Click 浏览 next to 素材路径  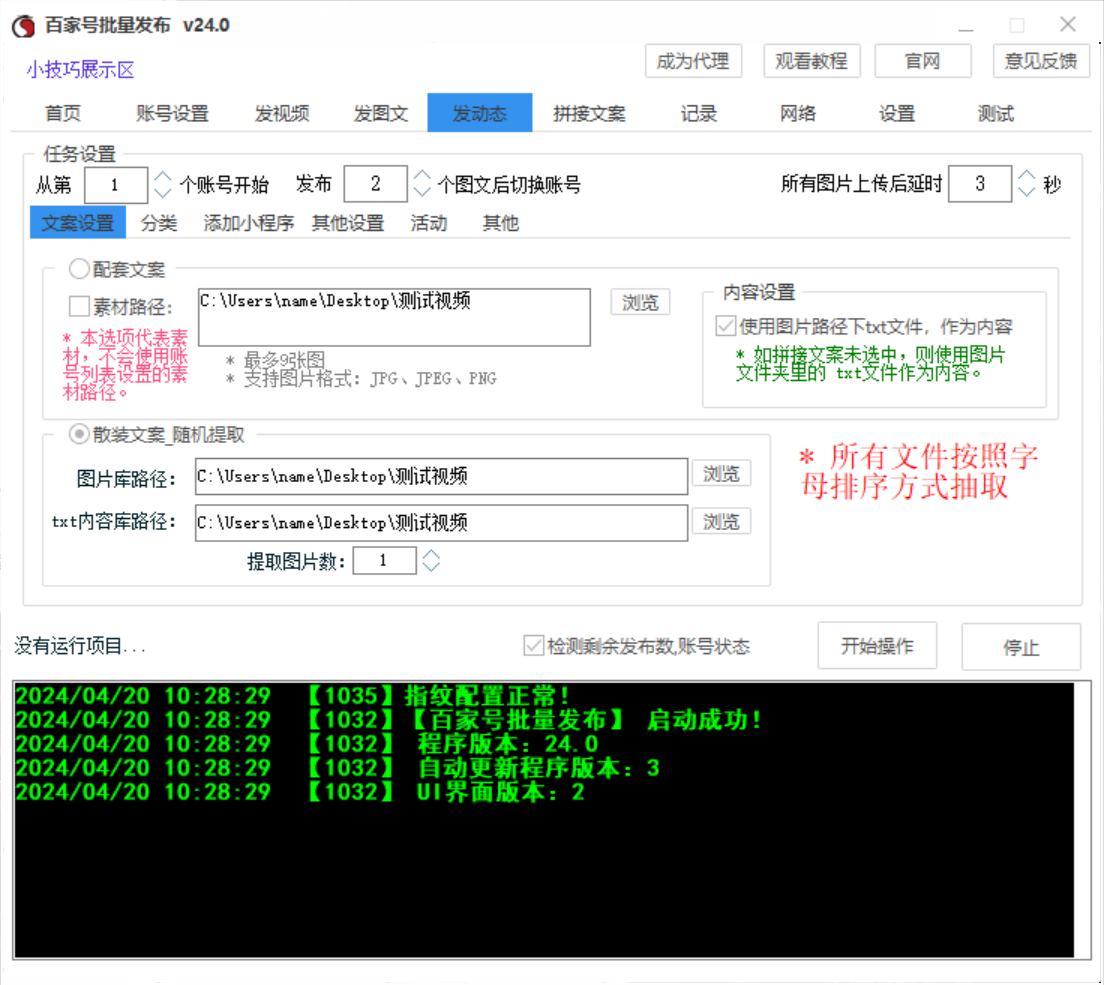(x=640, y=303)
